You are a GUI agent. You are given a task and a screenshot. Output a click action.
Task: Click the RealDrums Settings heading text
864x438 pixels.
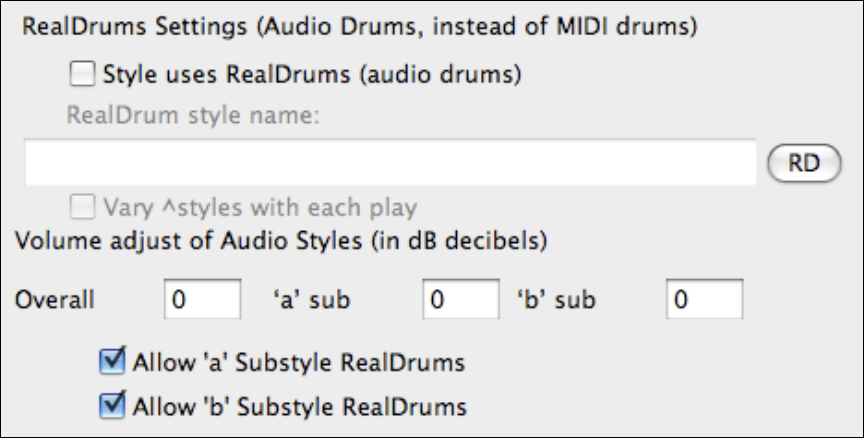point(359,28)
